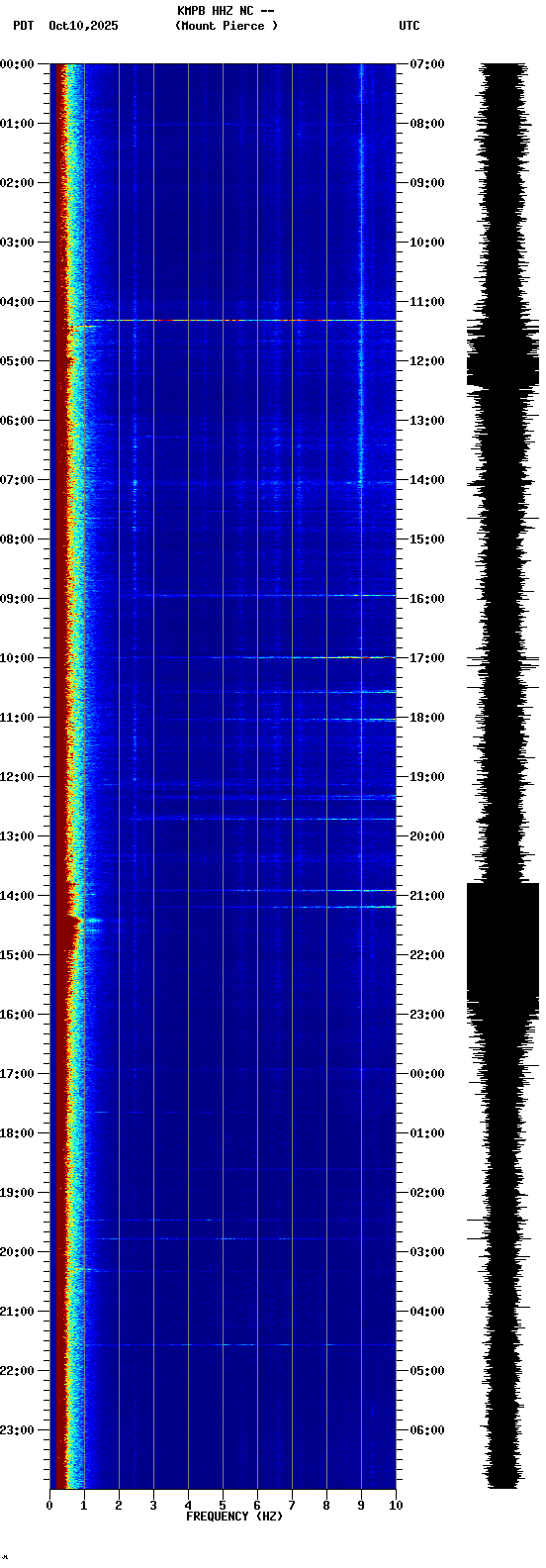Click the frequency axis value '9'
546x1568 pixels.
[x=361, y=1506]
